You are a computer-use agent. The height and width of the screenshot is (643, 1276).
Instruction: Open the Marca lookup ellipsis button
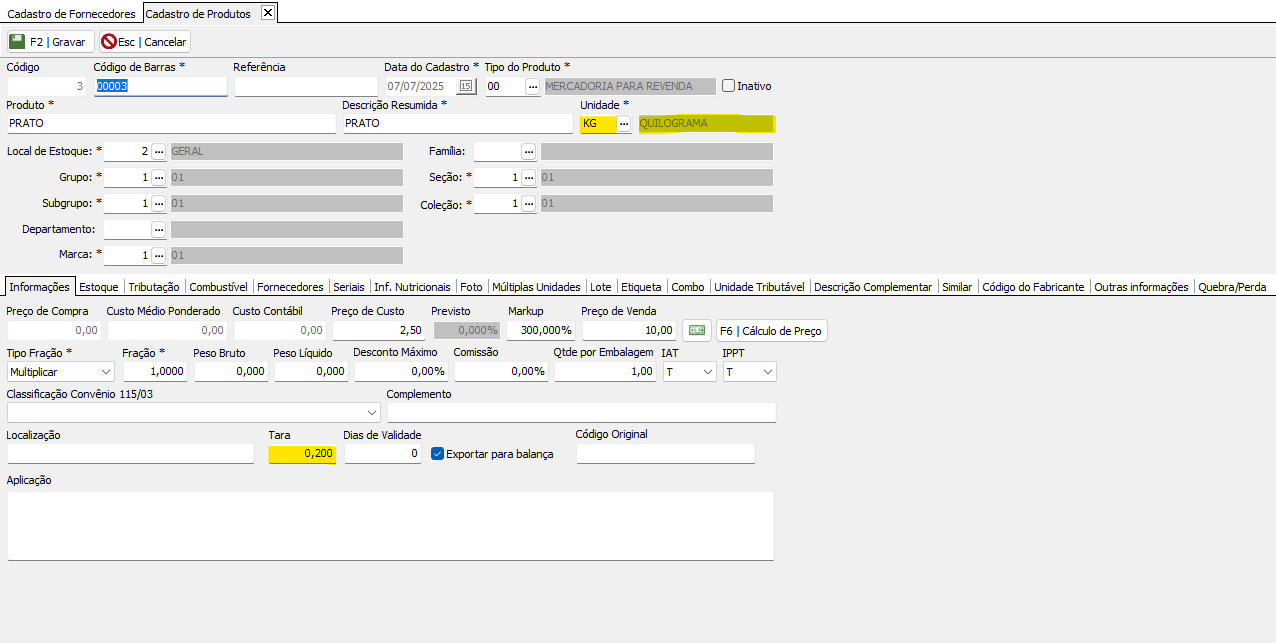tap(158, 255)
